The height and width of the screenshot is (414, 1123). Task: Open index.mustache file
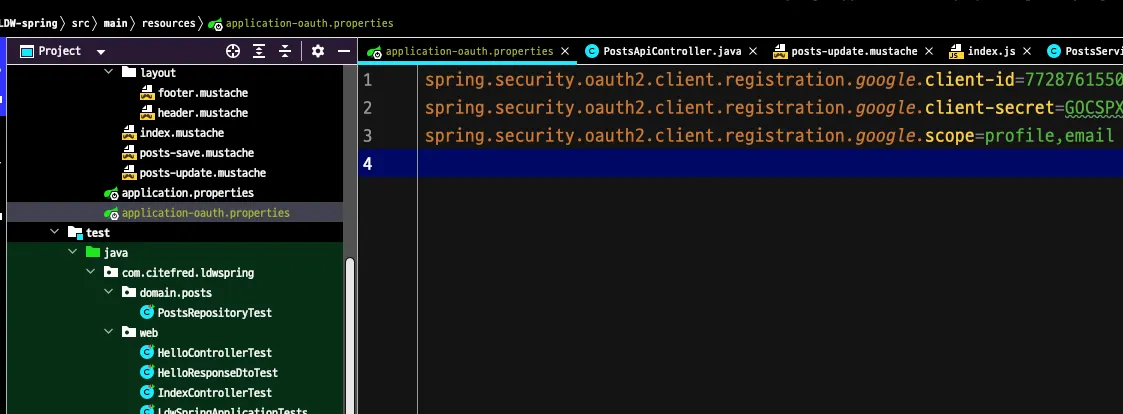point(182,133)
